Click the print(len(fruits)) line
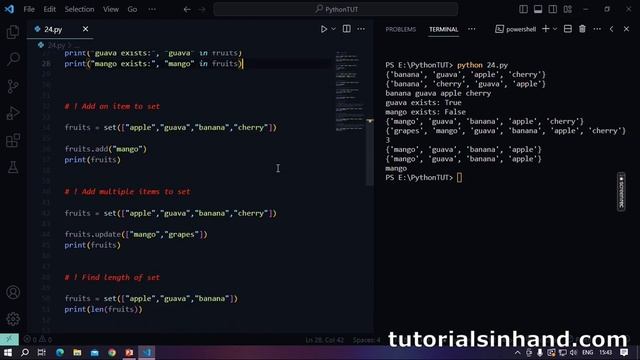 click(103, 309)
